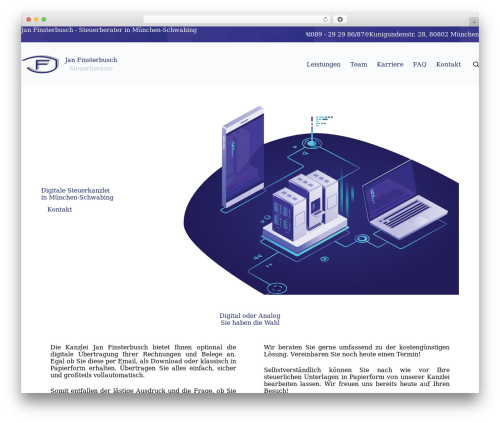Click the phone icon beside 089 number
This screenshot has height=423, width=500.
pos(307,34)
